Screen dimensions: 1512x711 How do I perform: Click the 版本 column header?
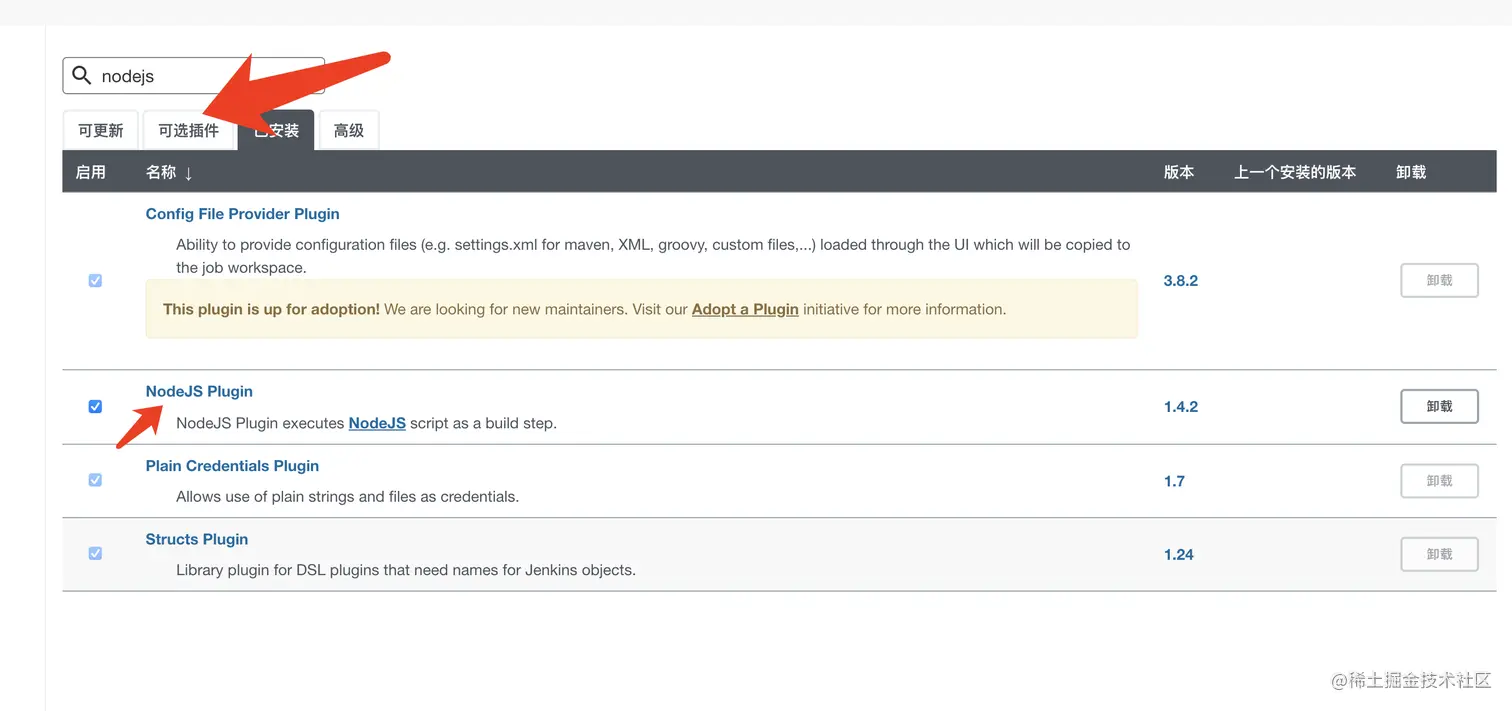pyautogui.click(x=1179, y=172)
